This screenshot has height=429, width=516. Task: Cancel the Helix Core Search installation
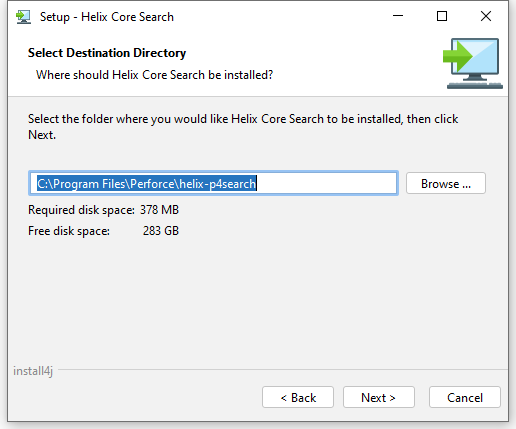465,397
